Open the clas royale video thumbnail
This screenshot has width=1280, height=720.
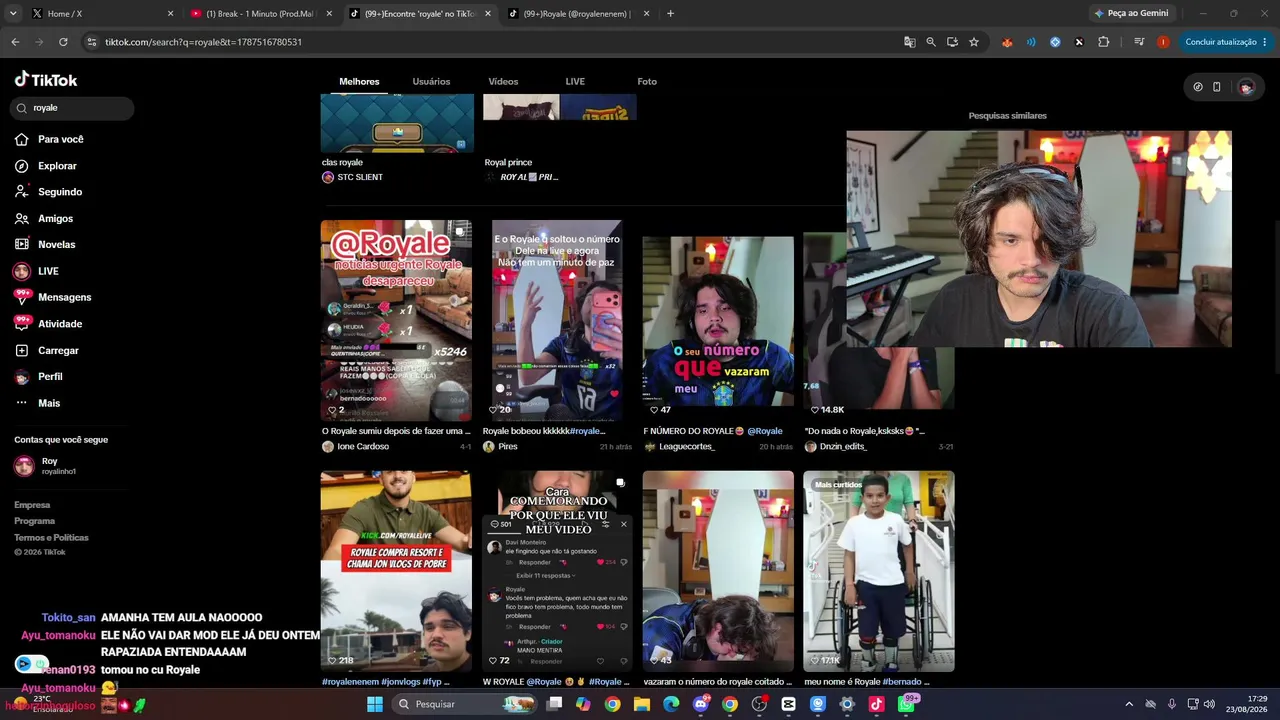(x=397, y=123)
